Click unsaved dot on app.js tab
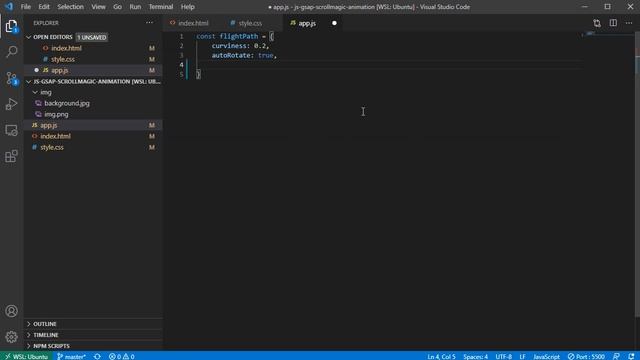This screenshot has width=640, height=360. tap(334, 23)
